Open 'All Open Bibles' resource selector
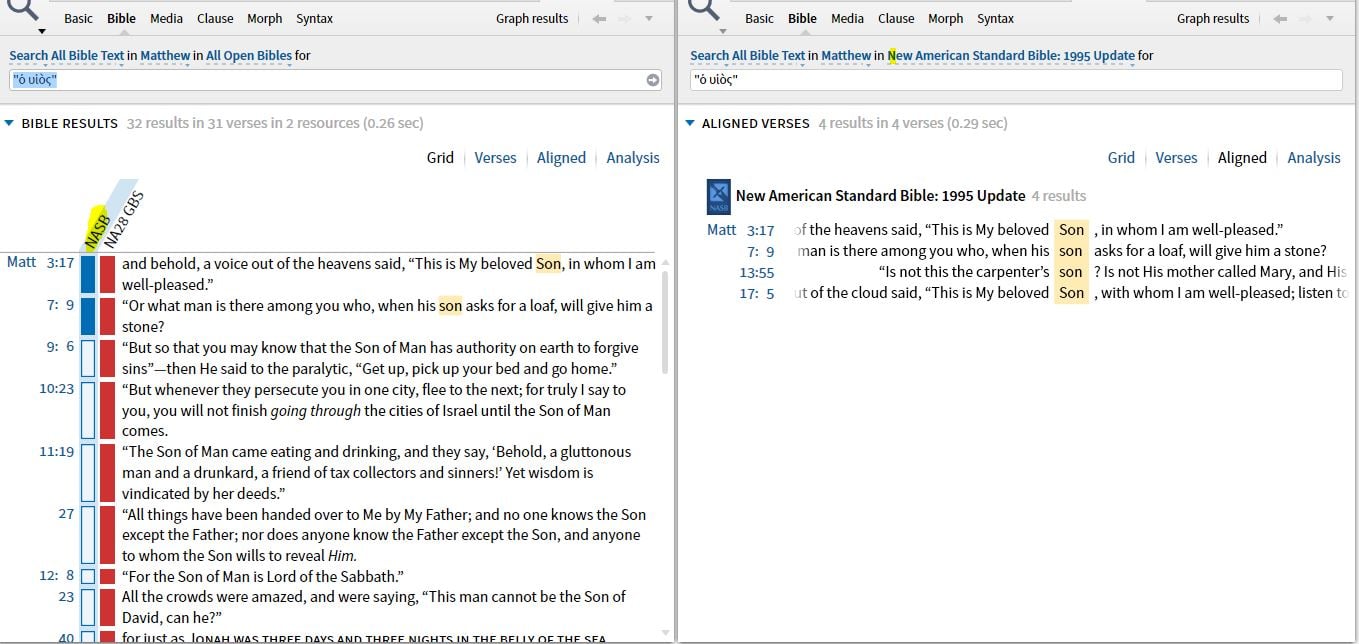The image size is (1359, 644). click(x=249, y=56)
